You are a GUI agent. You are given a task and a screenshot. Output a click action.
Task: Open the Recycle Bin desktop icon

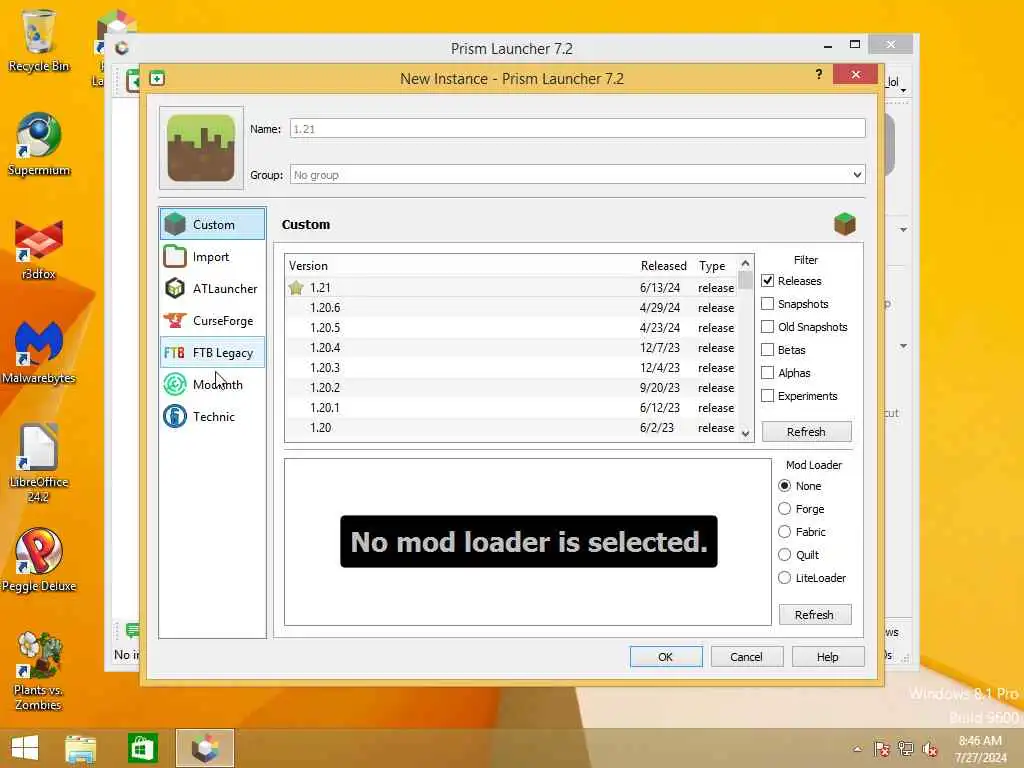tap(39, 40)
